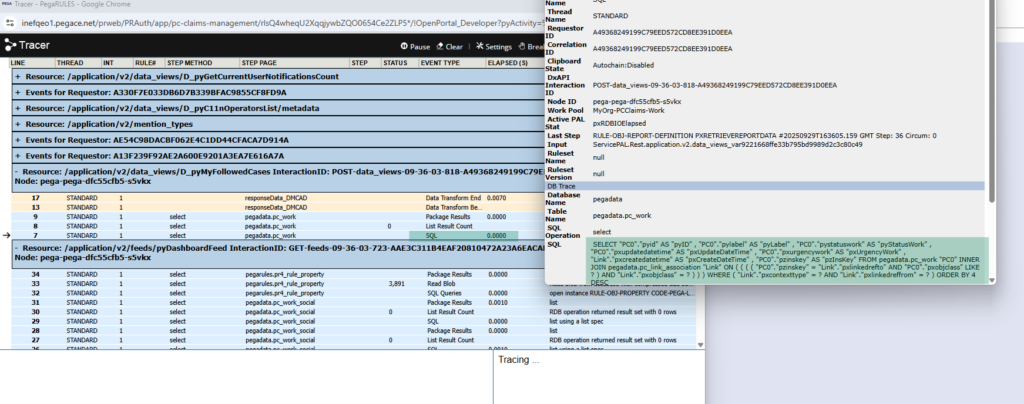Viewport: 1024px width, 404px height.
Task: Click the Settings wrench icon in the Tracer toolbar
Action: (479, 46)
